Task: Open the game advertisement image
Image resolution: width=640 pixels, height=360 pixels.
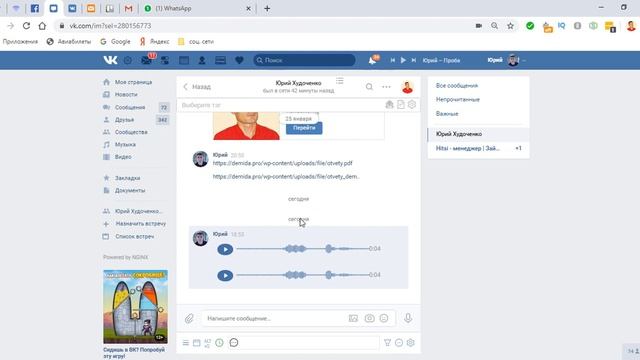Action: coord(136,307)
